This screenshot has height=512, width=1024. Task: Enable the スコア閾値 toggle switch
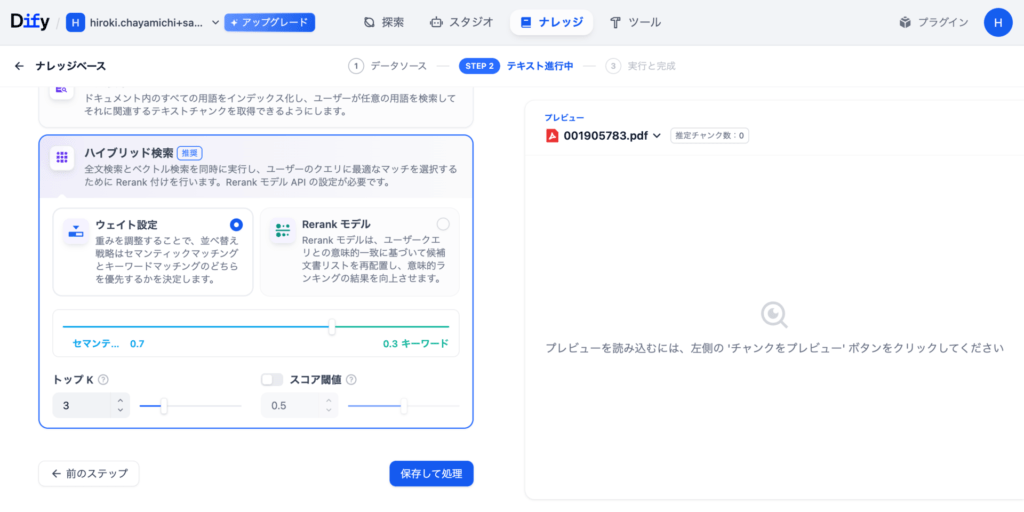pyautogui.click(x=272, y=379)
